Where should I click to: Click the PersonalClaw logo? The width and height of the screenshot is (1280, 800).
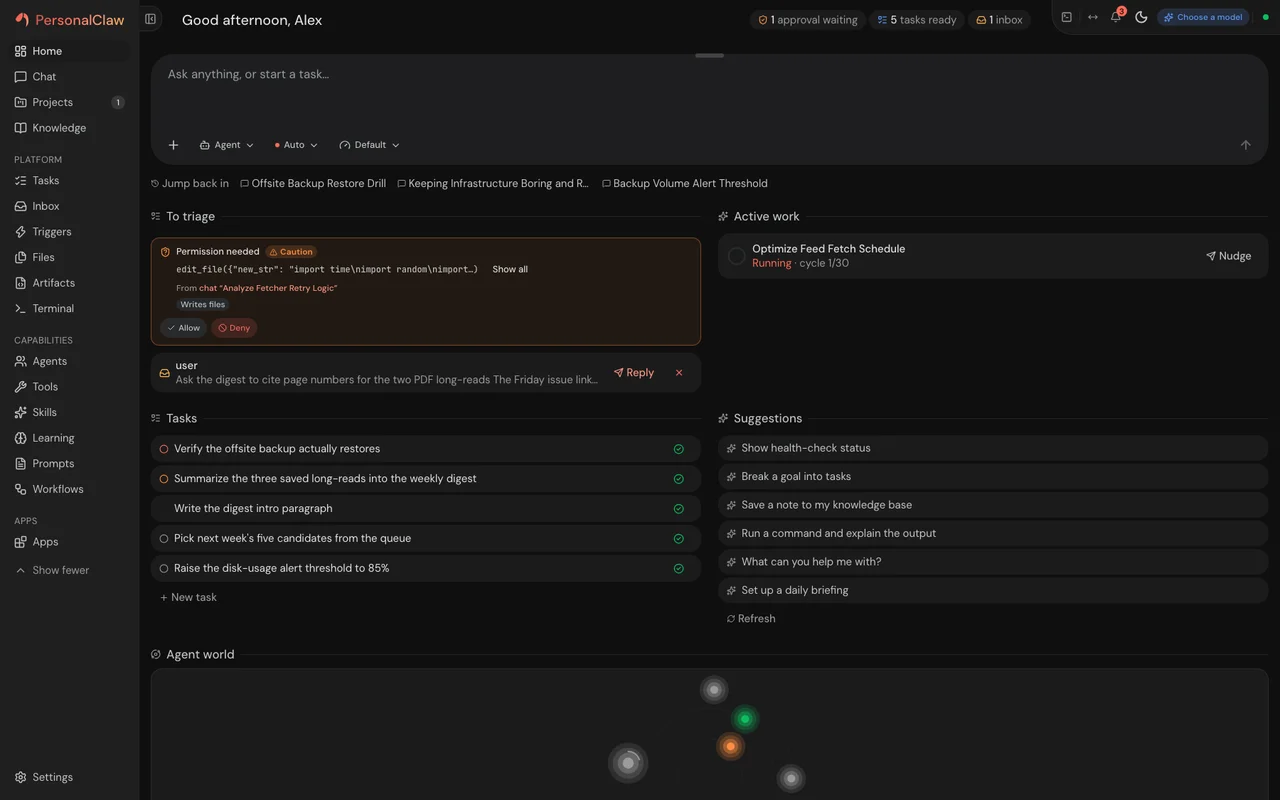pos(70,20)
